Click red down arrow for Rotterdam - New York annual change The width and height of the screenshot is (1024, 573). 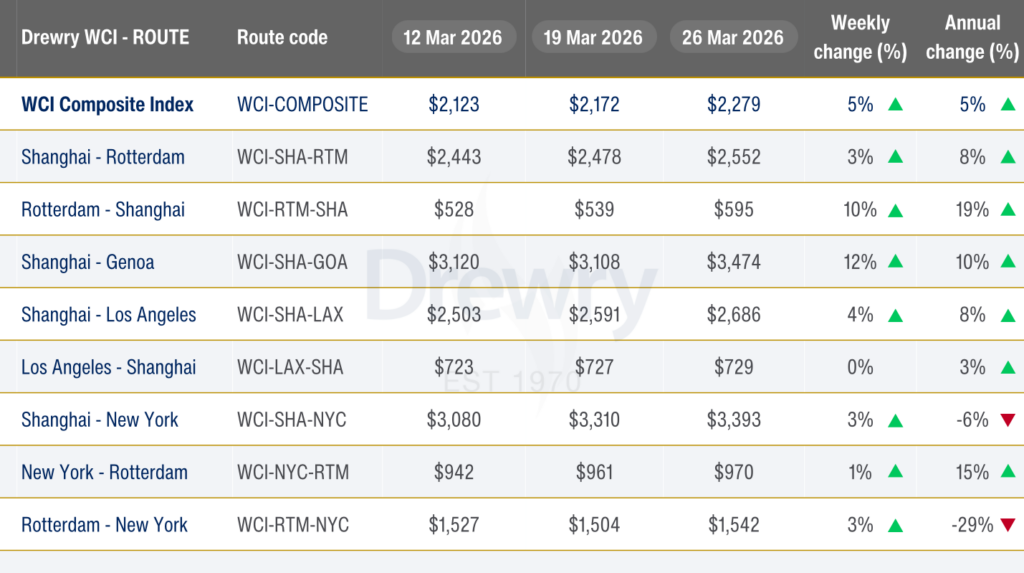[x=1007, y=524]
